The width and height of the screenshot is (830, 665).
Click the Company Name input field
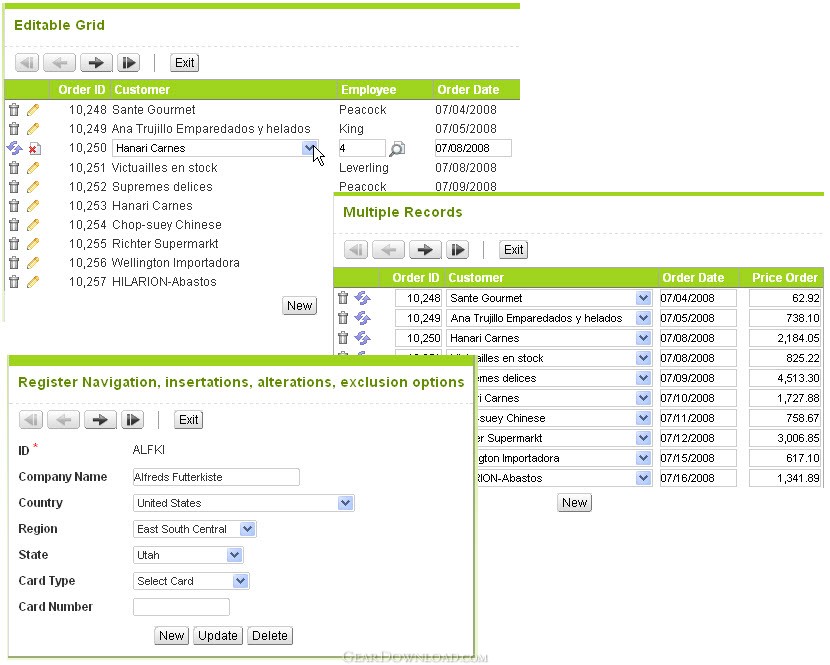(216, 477)
